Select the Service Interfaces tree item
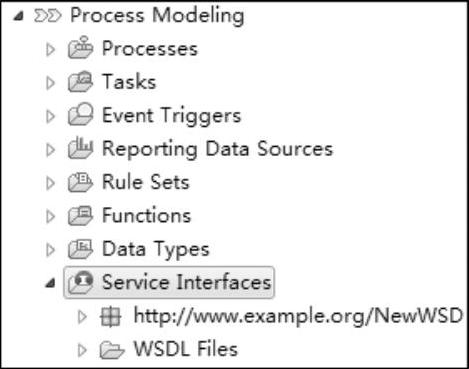469x369 pixels. click(169, 282)
